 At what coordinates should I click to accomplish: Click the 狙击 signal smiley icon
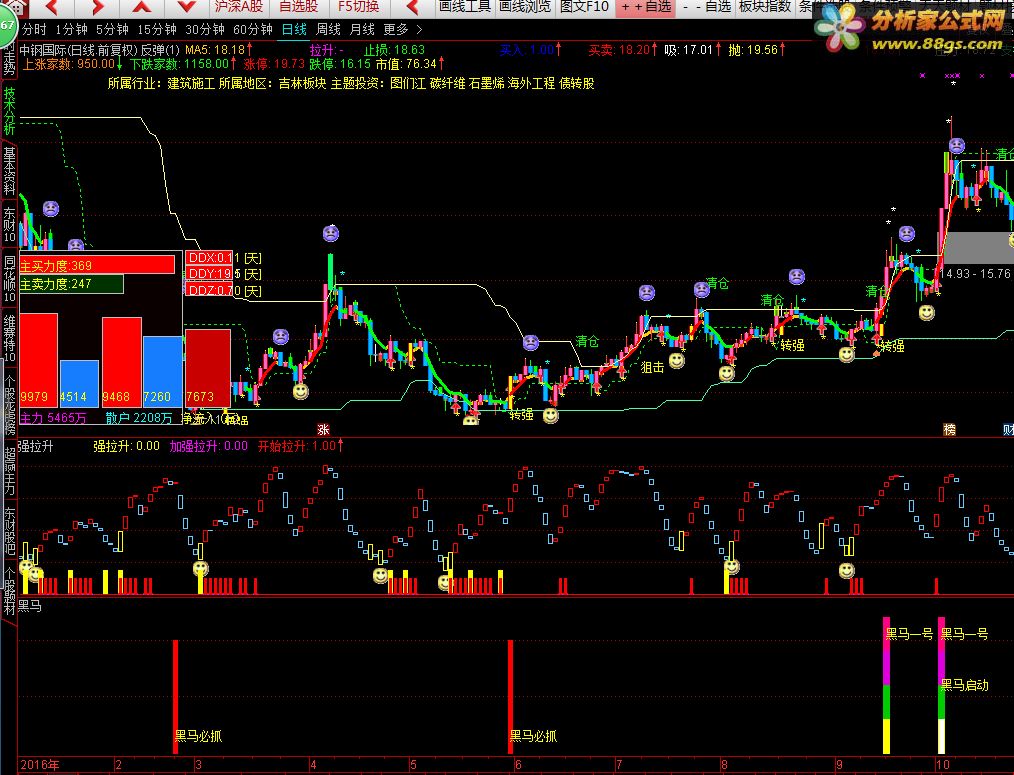coord(676,360)
